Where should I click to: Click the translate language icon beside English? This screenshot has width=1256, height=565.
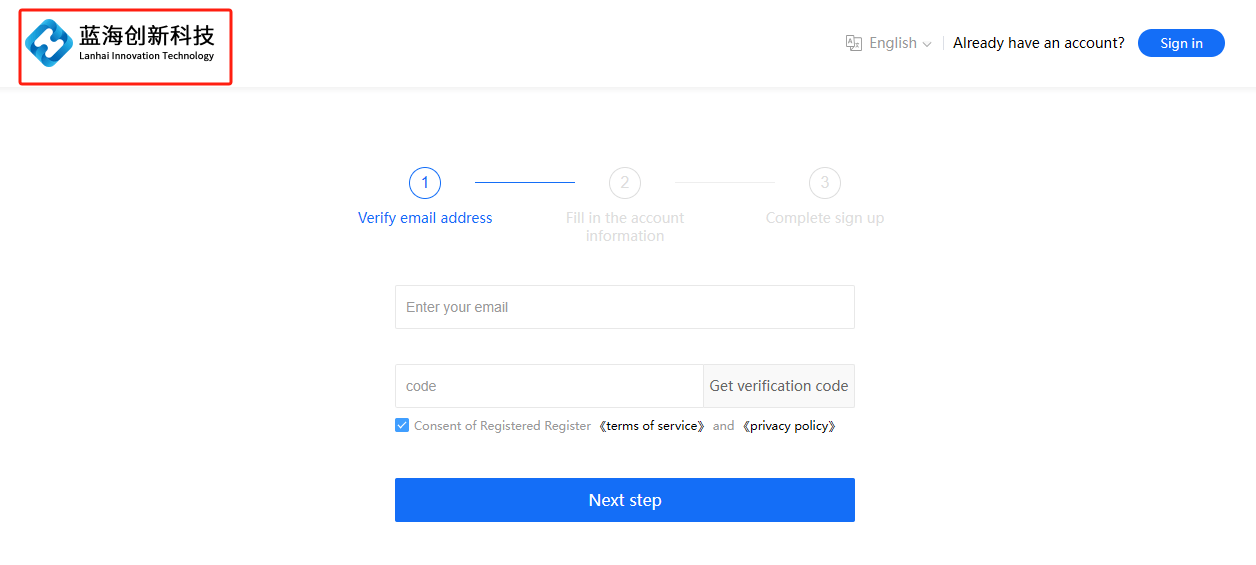coord(854,43)
